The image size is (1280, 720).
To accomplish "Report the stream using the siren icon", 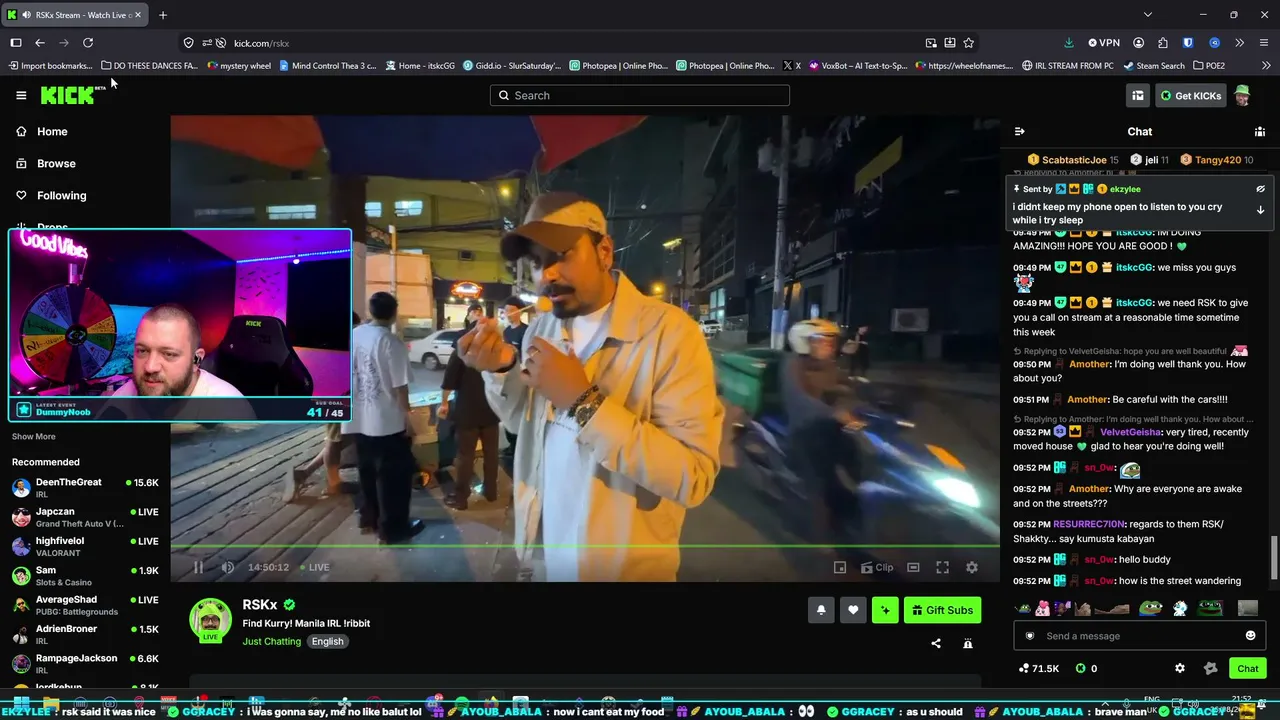I will [x=968, y=643].
